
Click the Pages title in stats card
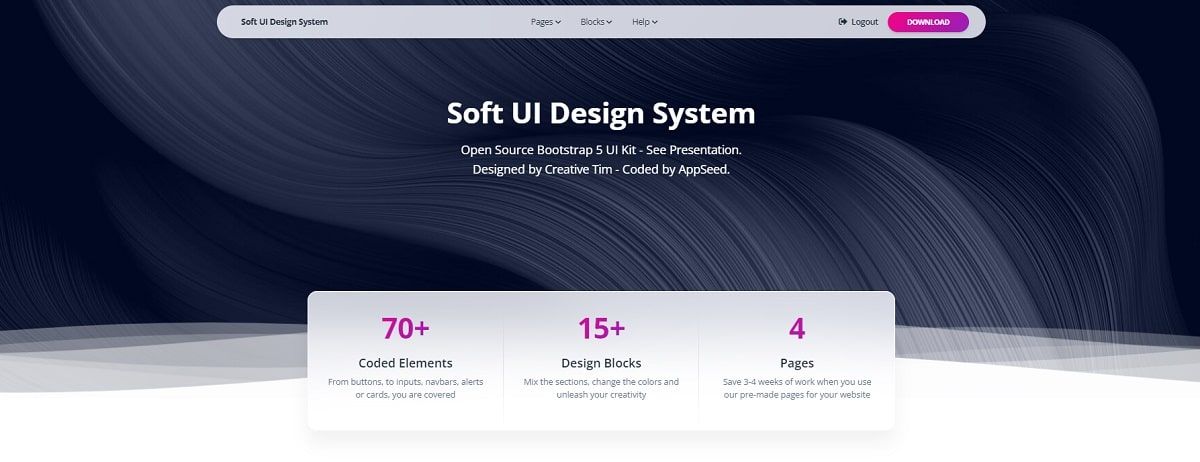coord(797,363)
